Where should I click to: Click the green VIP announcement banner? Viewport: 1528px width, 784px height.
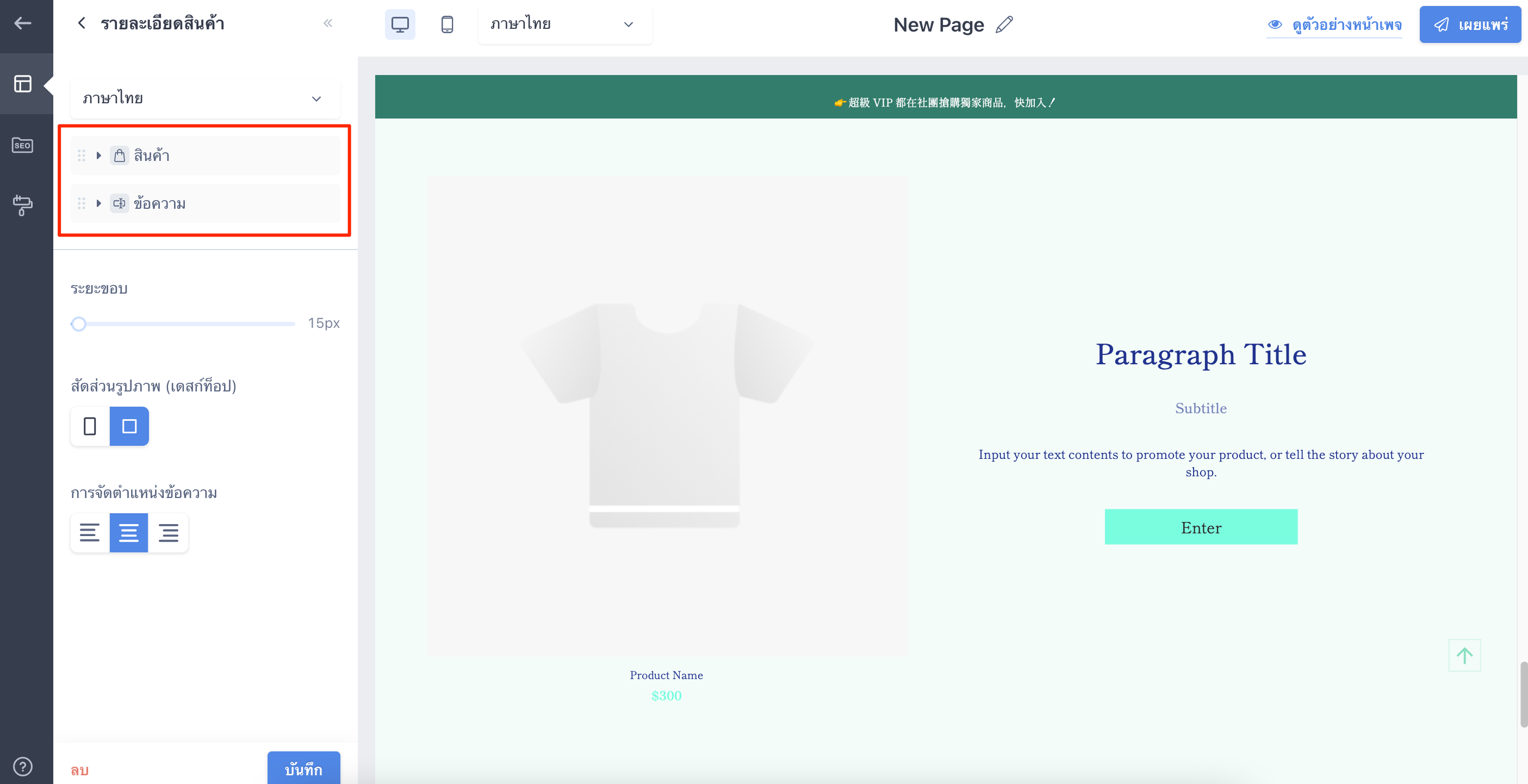(946, 97)
